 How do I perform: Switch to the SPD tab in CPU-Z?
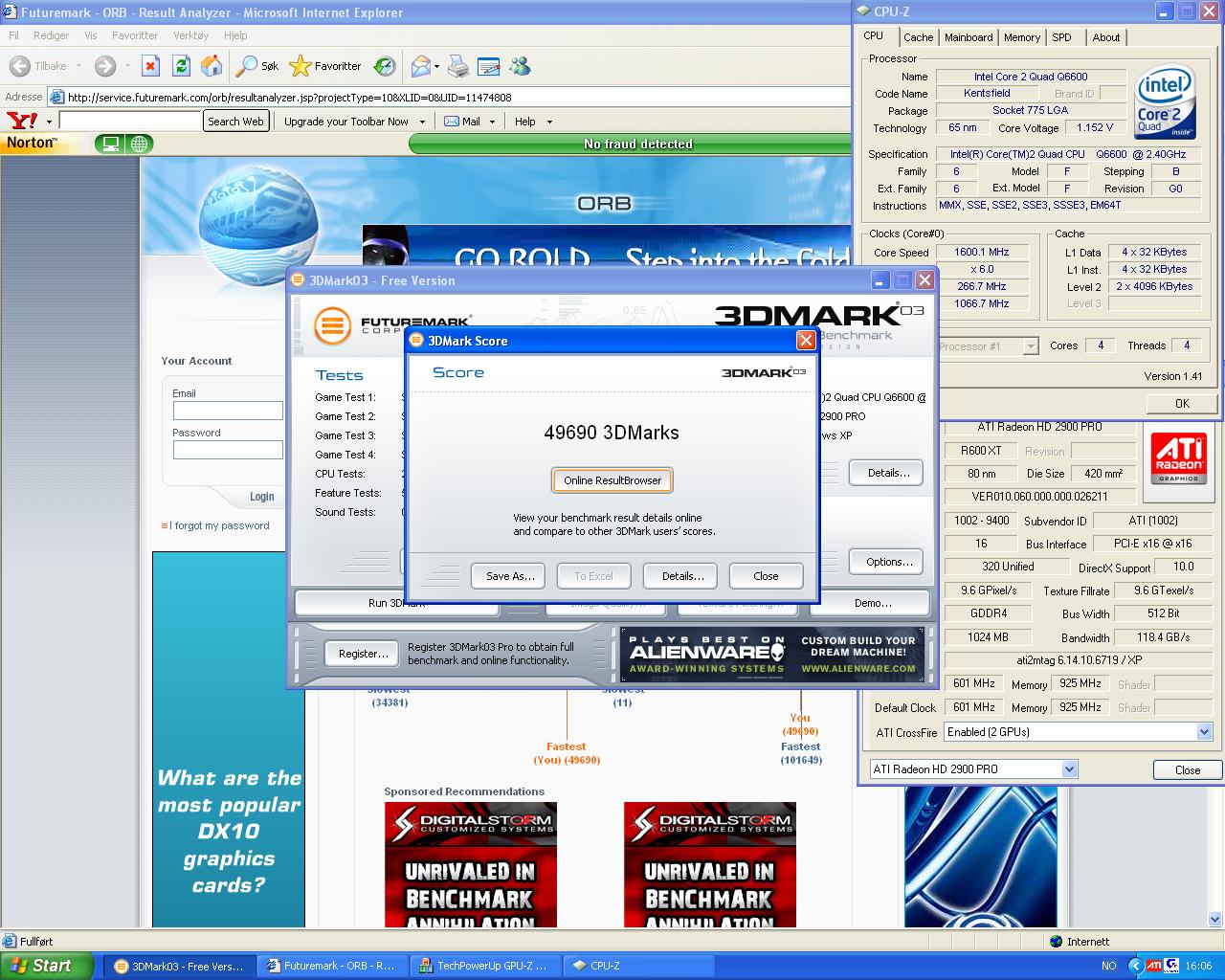click(1062, 37)
